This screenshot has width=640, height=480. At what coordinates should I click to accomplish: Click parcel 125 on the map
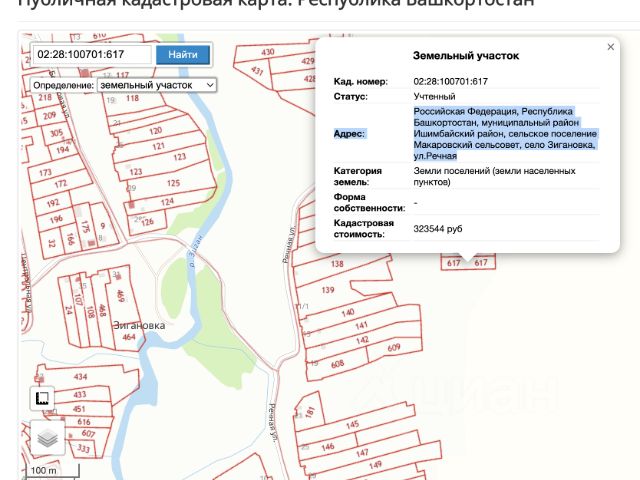click(173, 183)
